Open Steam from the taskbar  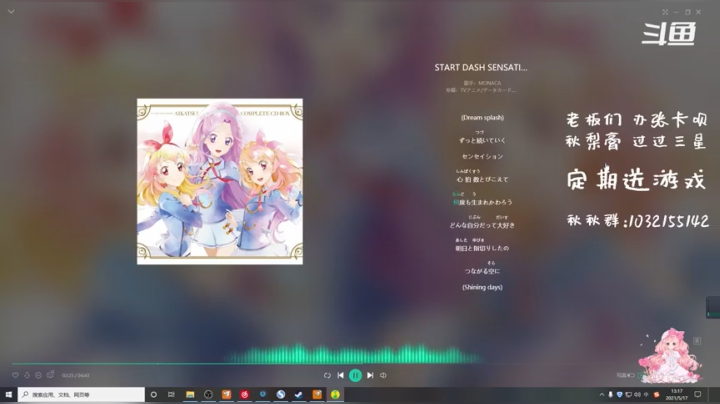(299, 394)
